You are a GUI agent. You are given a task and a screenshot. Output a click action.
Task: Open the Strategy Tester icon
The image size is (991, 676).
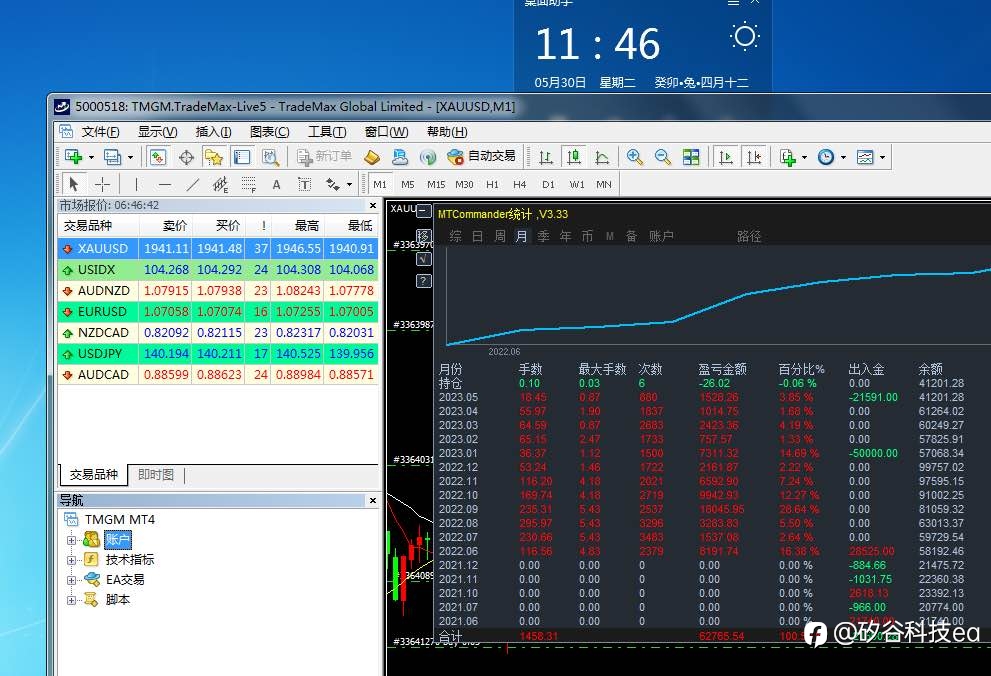271,157
